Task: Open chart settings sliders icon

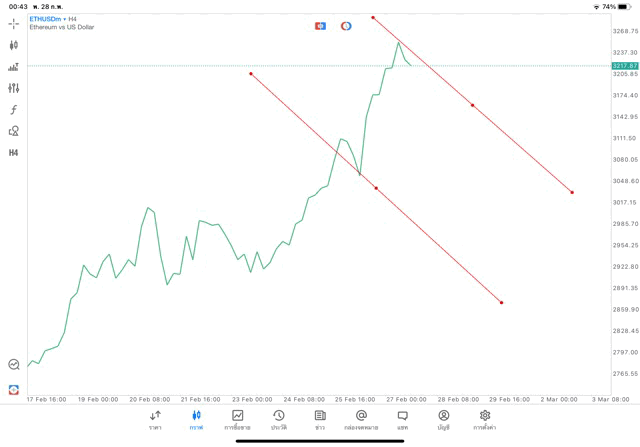Action: pos(14,88)
